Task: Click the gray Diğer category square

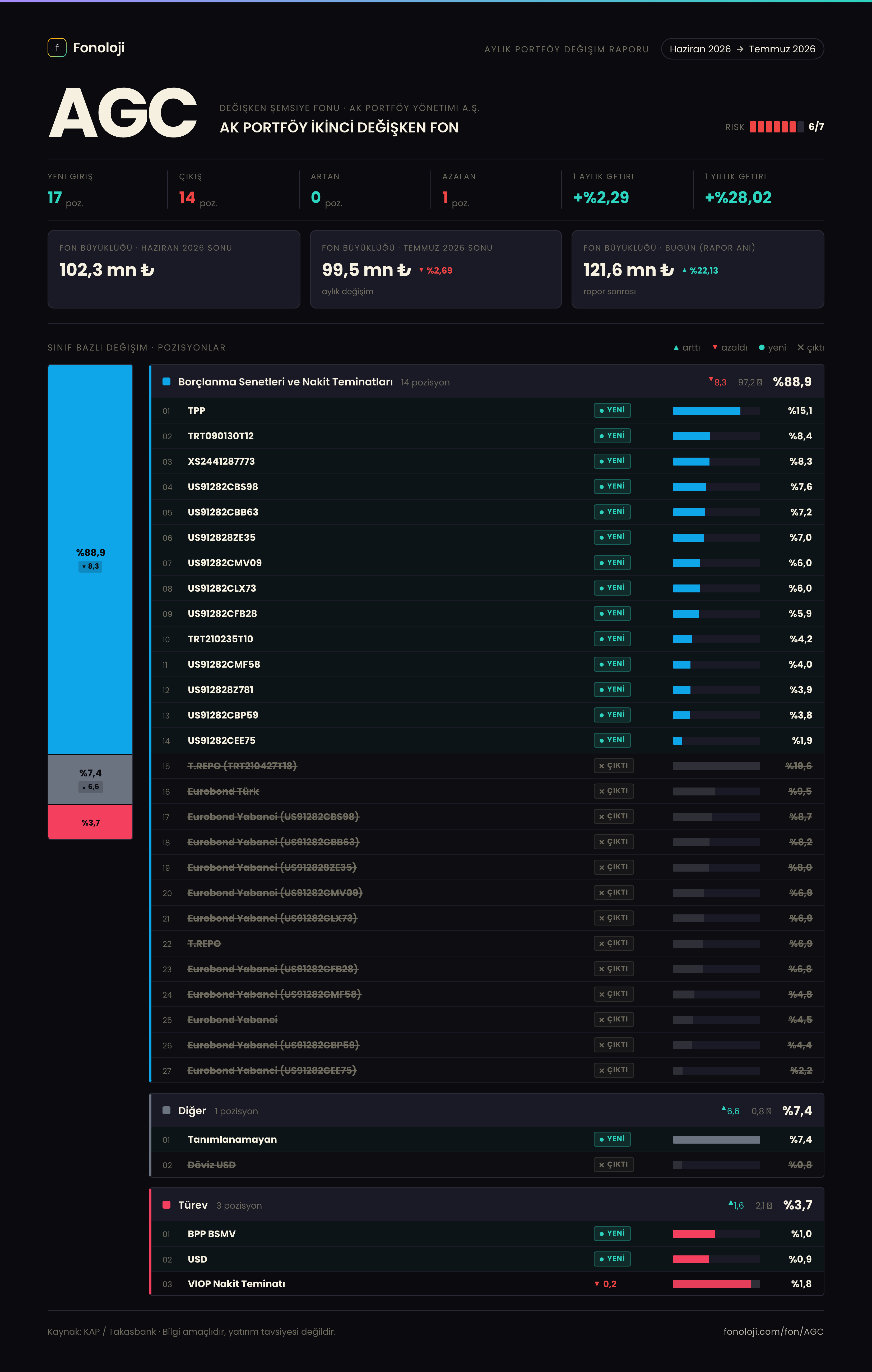Action: (x=166, y=1111)
